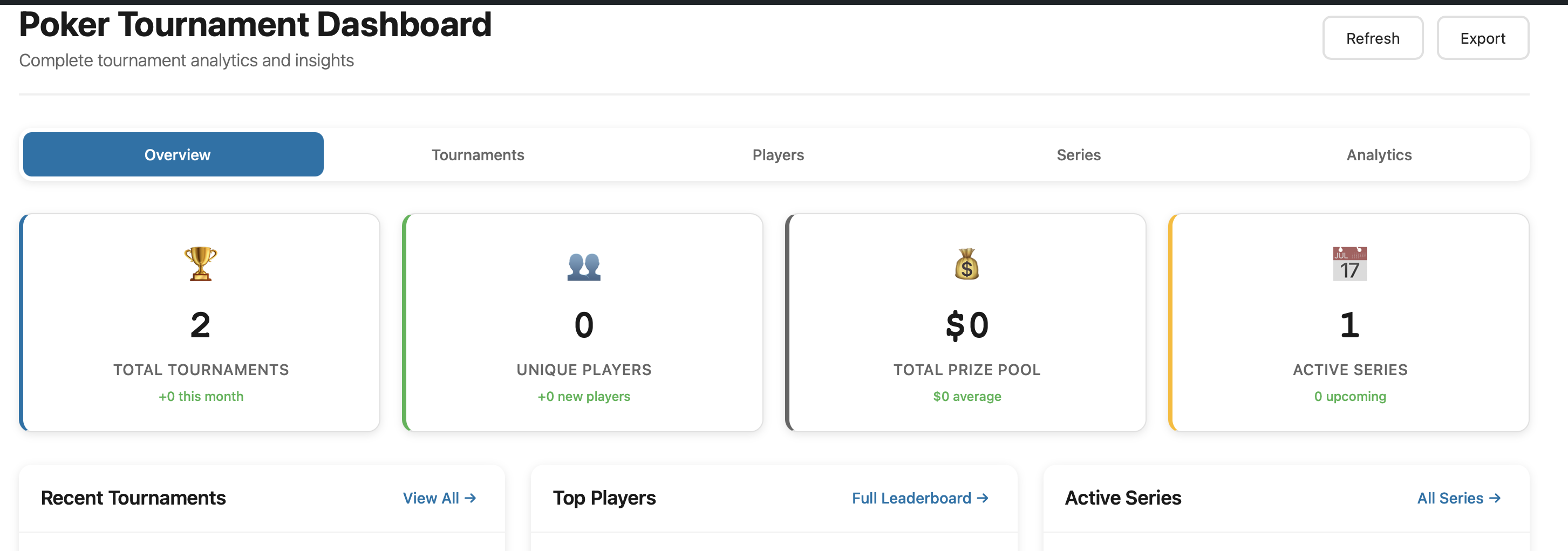Open the Full Leaderboard link
Screen dimensions: 1568x551
(x=920, y=498)
